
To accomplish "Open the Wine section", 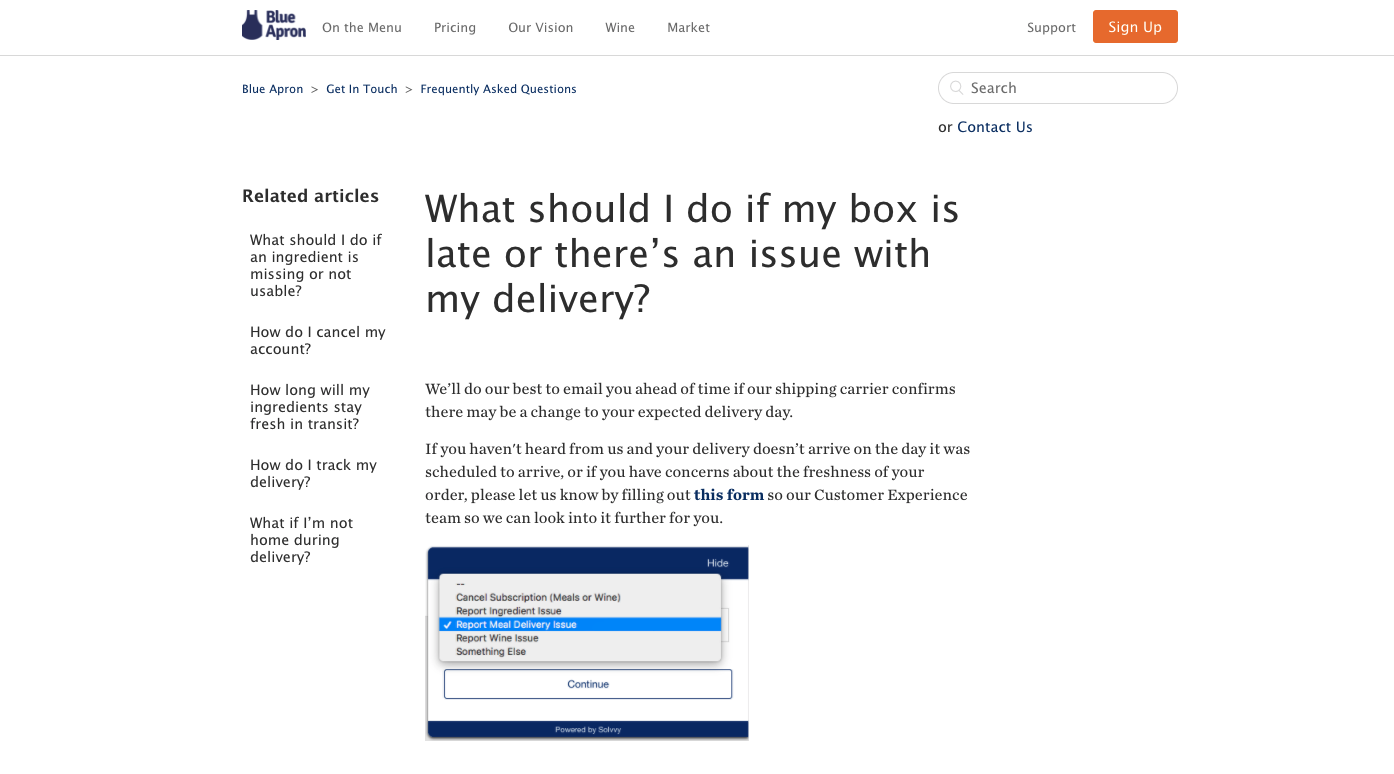I will click(620, 28).
